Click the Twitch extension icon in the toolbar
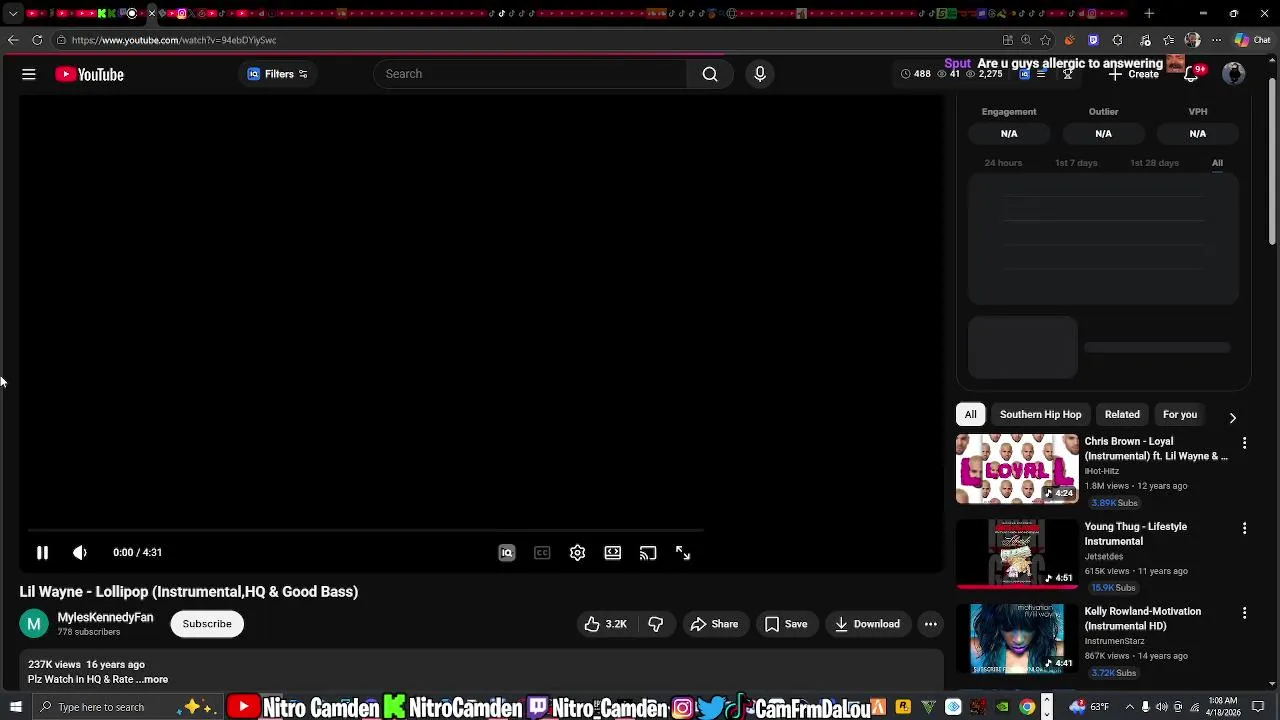Image resolution: width=1280 pixels, height=720 pixels. pyautogui.click(x=1093, y=40)
